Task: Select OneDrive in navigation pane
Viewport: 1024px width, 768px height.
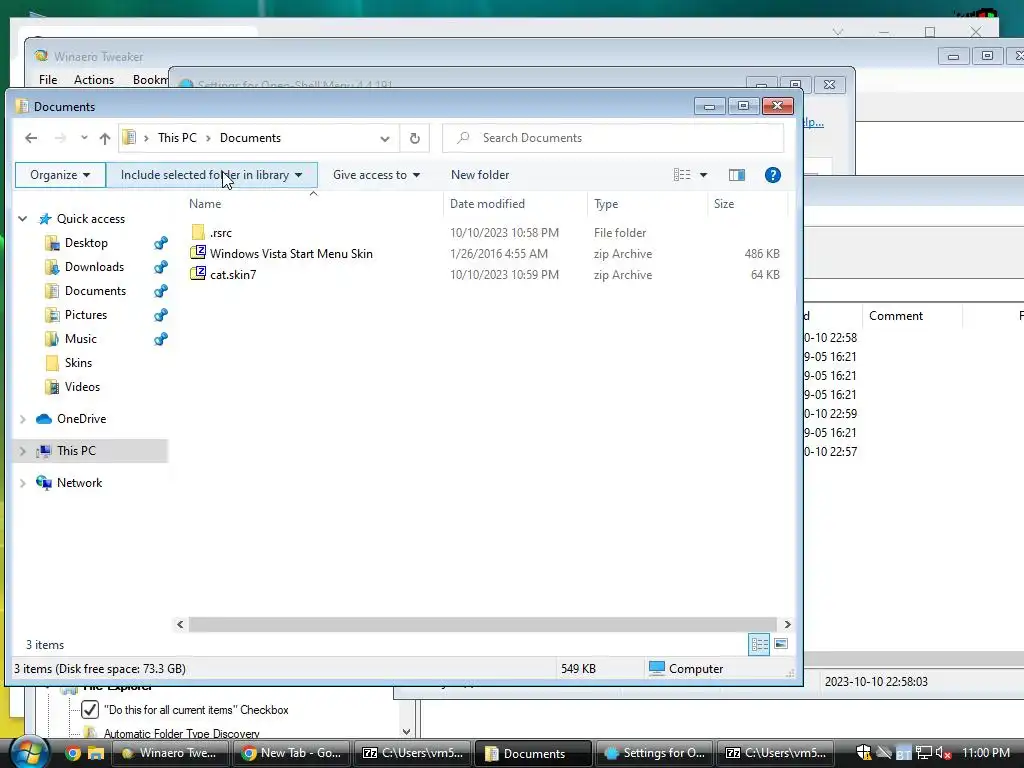Action: point(81,419)
